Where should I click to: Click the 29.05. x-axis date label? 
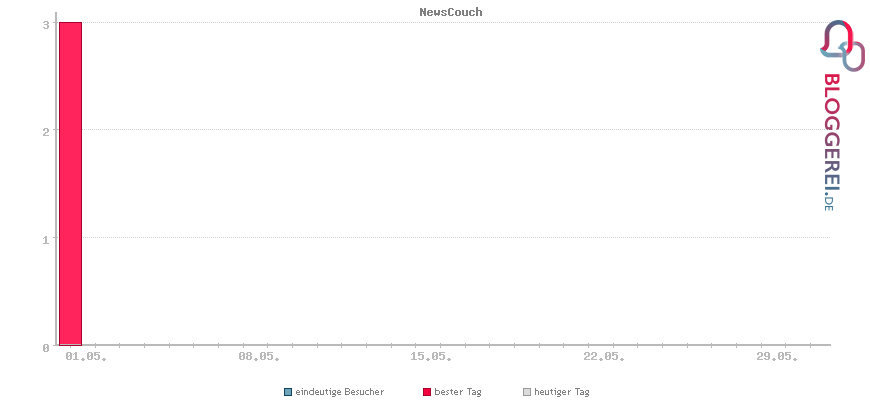pyautogui.click(x=777, y=357)
